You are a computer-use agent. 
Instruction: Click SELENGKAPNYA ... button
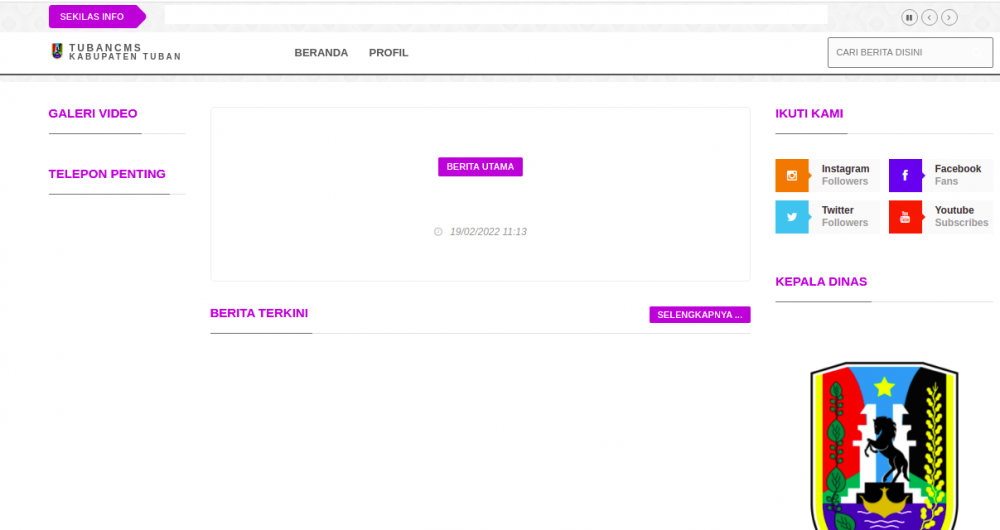(x=700, y=314)
